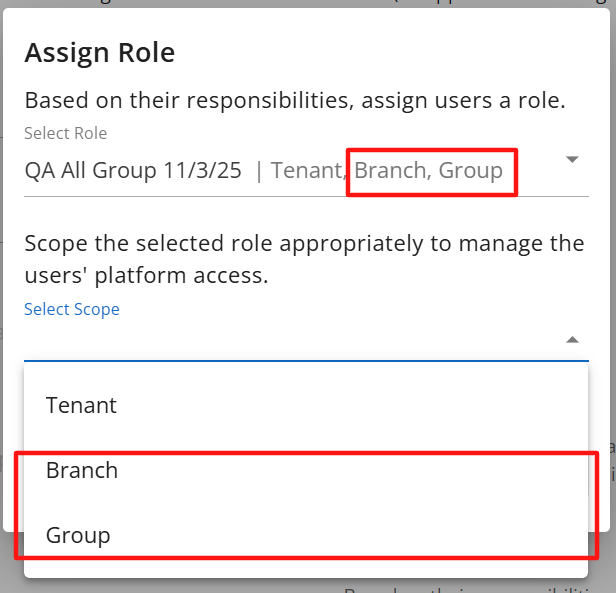
Task: Click the Assign Role dialog heading
Action: 99,52
